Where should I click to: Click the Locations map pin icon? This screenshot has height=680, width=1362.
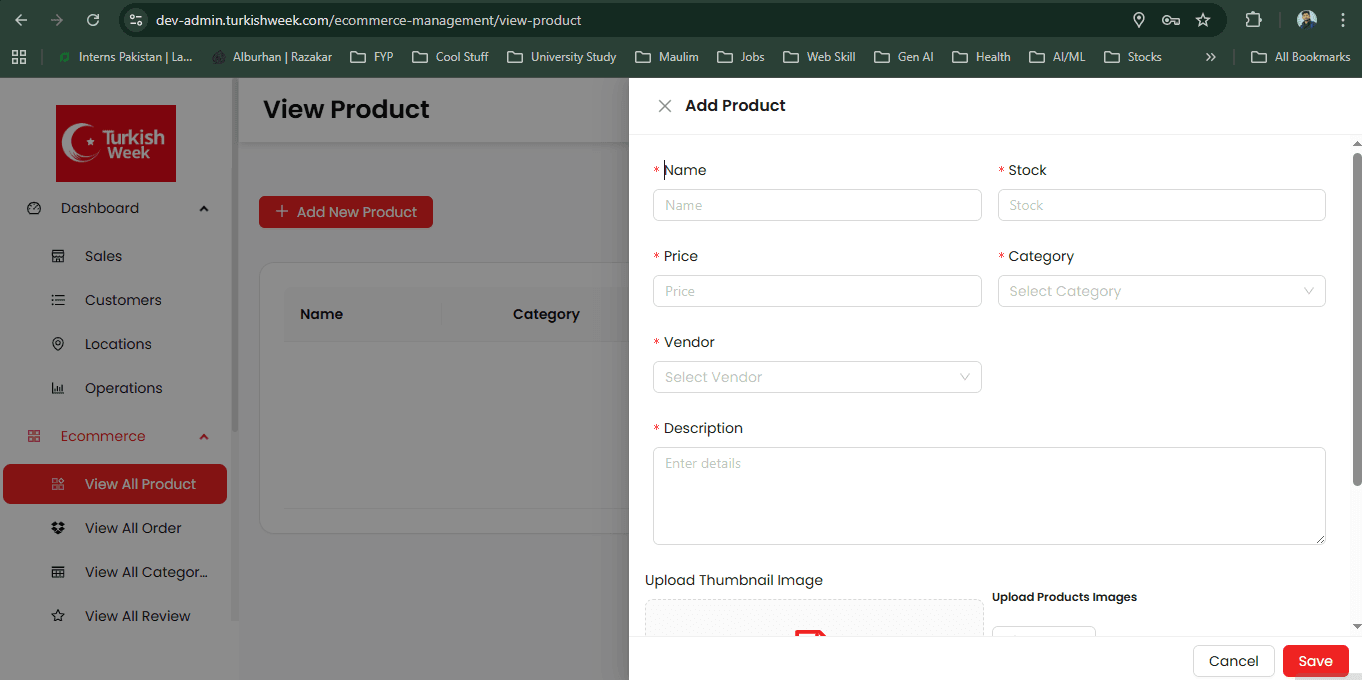[x=58, y=344]
